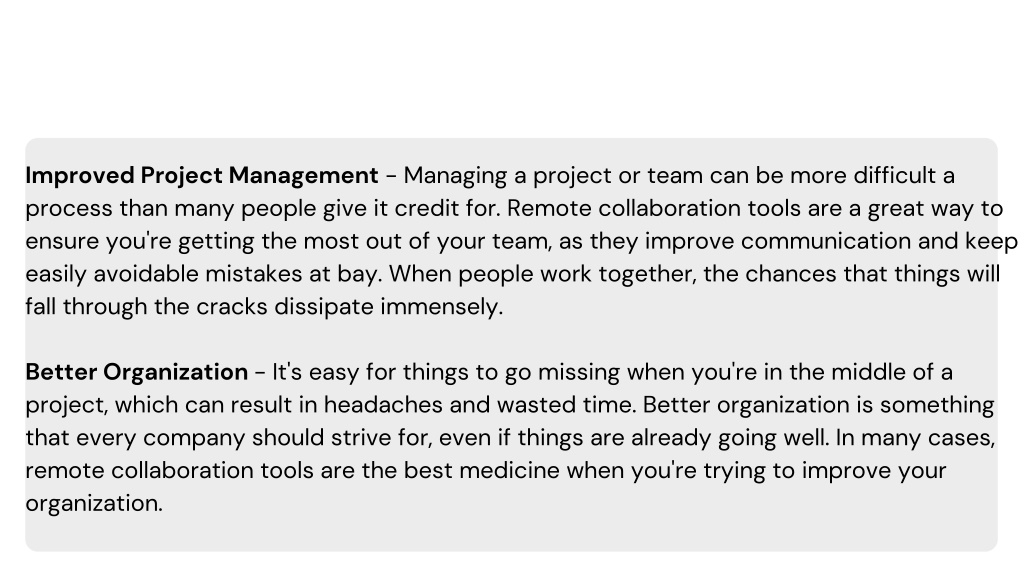
Task: Click the word 'ensure' starting third line
Action: tap(63, 242)
